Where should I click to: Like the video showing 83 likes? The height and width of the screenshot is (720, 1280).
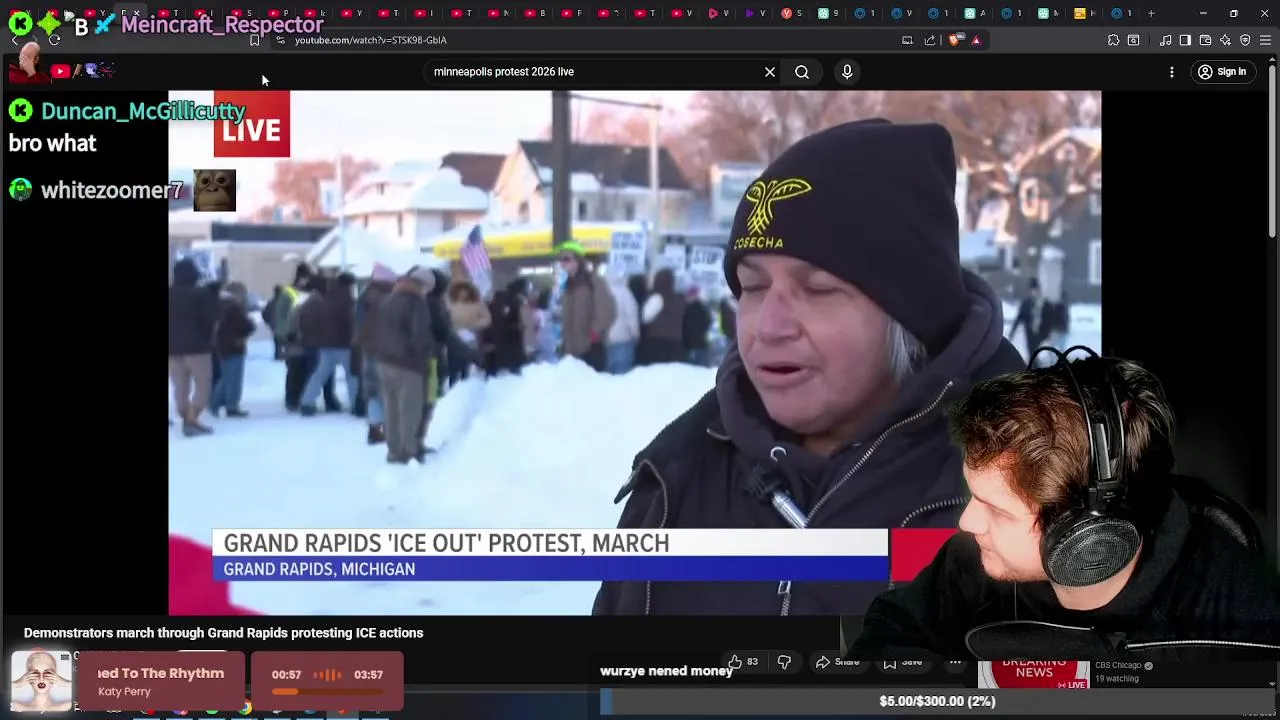pyautogui.click(x=742, y=662)
